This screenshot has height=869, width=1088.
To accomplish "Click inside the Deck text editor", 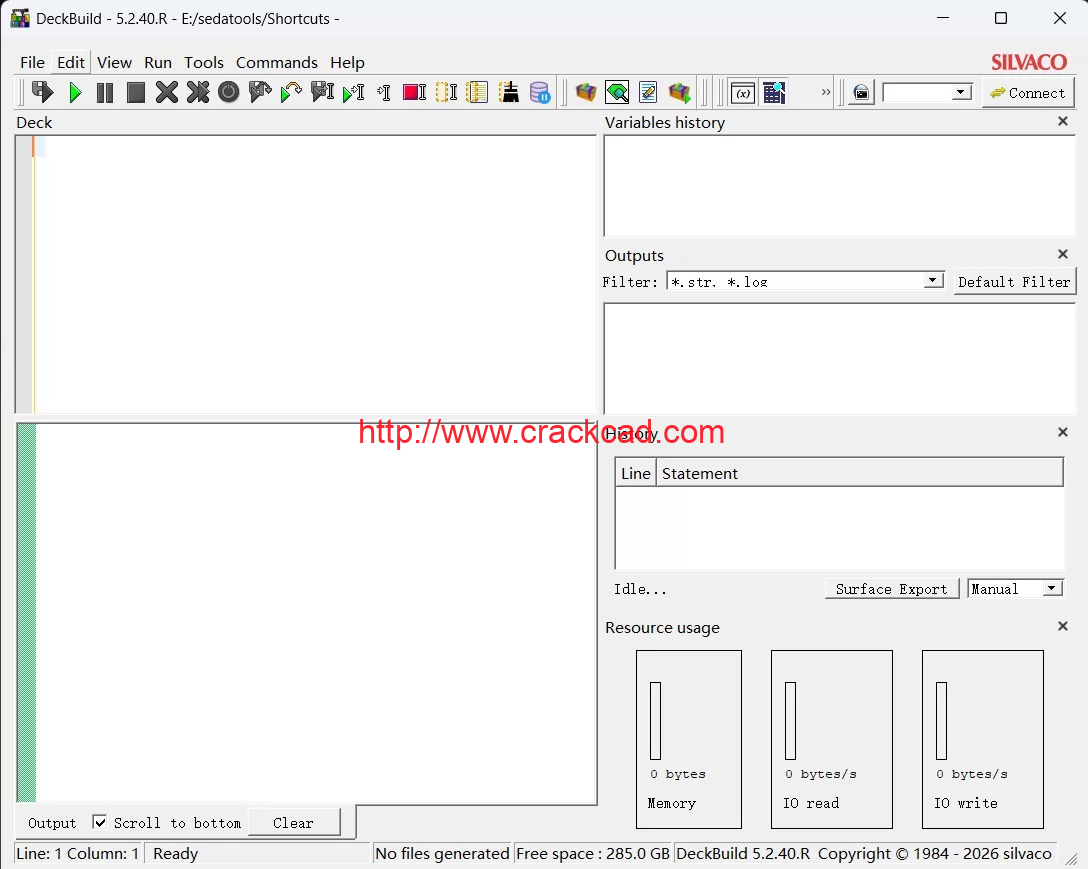I will (x=315, y=274).
